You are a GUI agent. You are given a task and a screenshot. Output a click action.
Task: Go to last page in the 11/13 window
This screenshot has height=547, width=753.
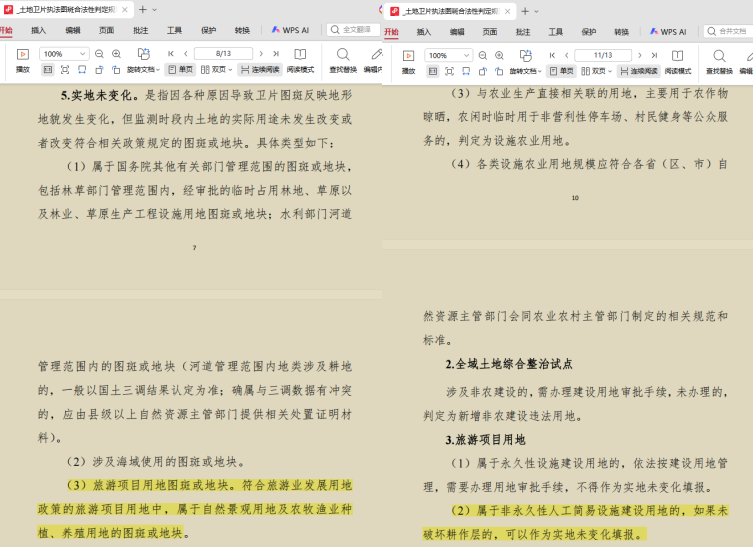click(654, 55)
